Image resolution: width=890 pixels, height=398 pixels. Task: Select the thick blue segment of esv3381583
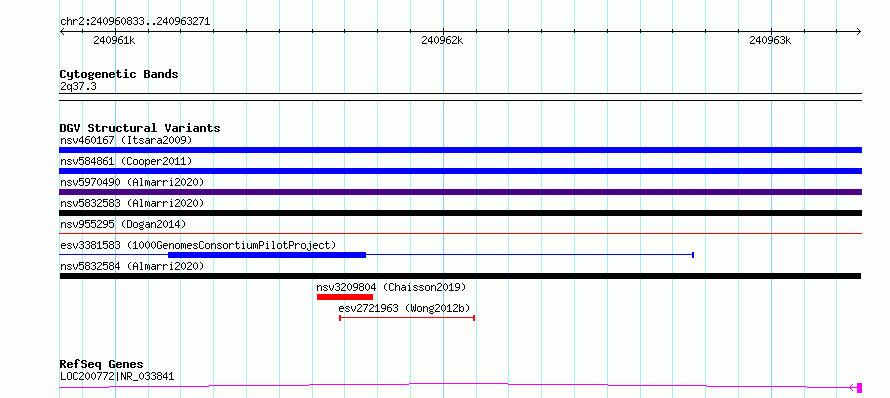267,255
